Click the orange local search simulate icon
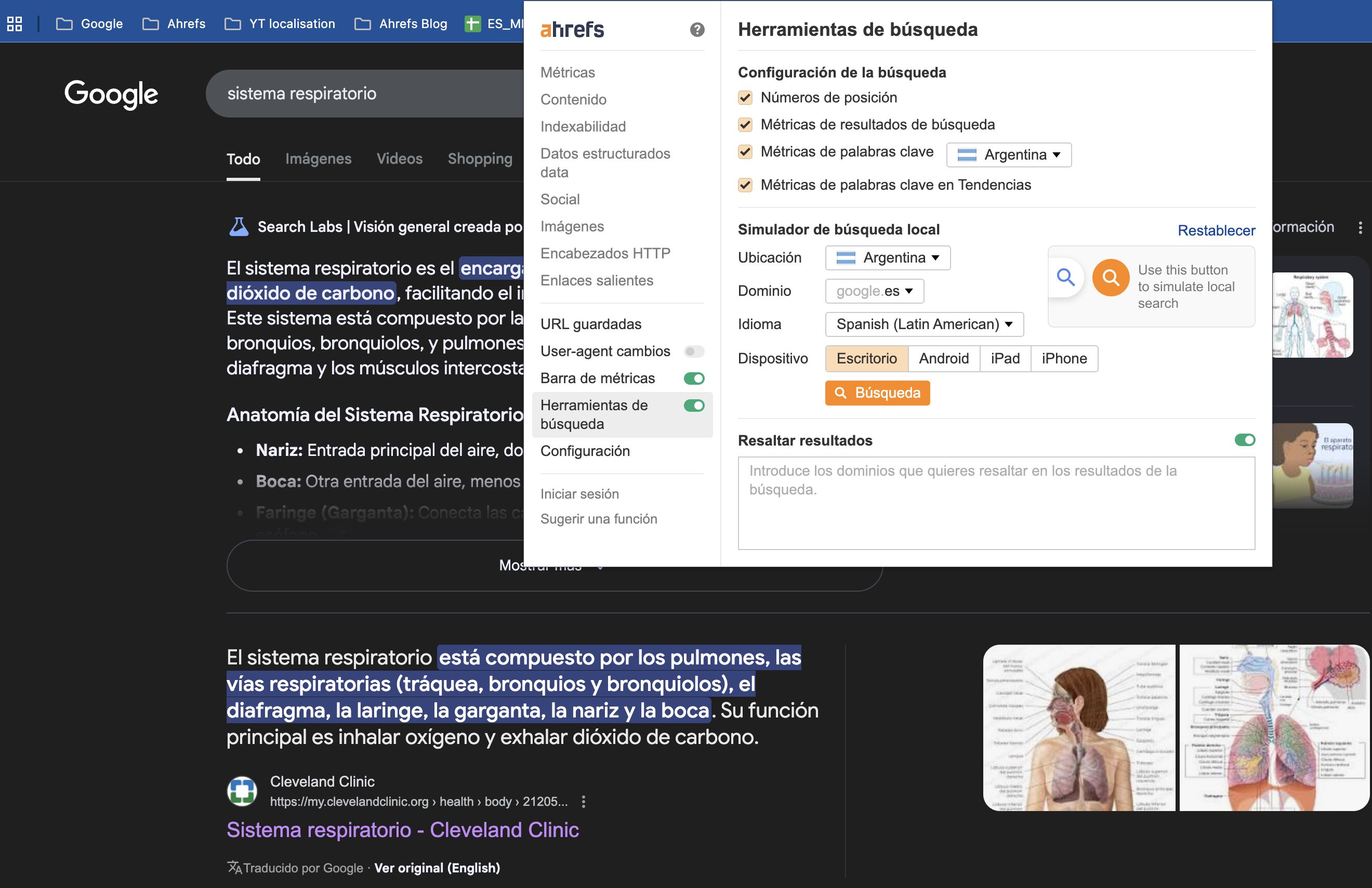Image resolution: width=1372 pixels, height=888 pixels. coord(1111,278)
